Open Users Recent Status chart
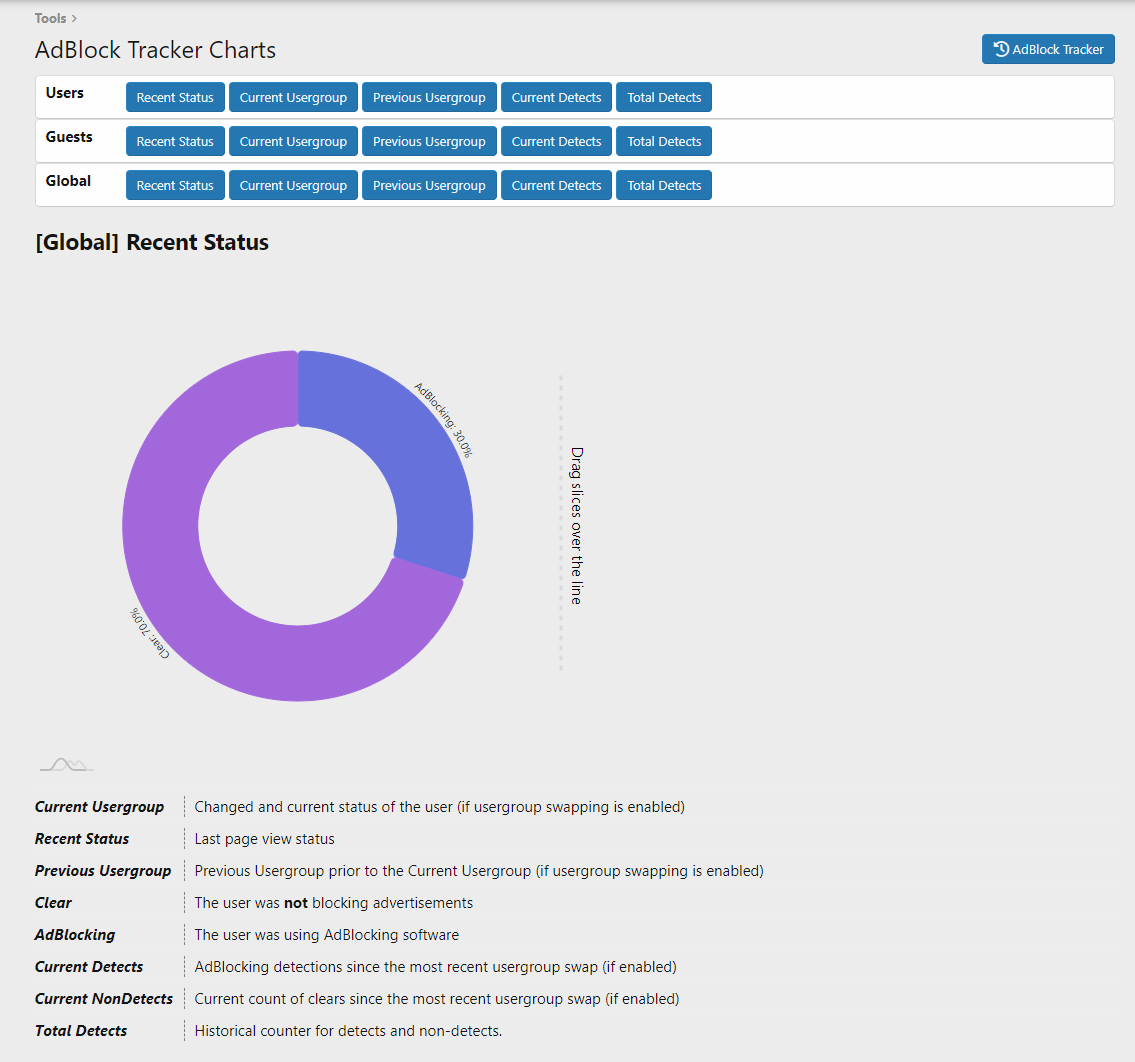This screenshot has height=1062, width=1135. [175, 98]
